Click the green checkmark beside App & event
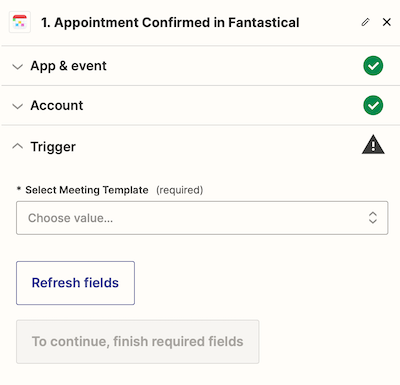 pyautogui.click(x=373, y=66)
